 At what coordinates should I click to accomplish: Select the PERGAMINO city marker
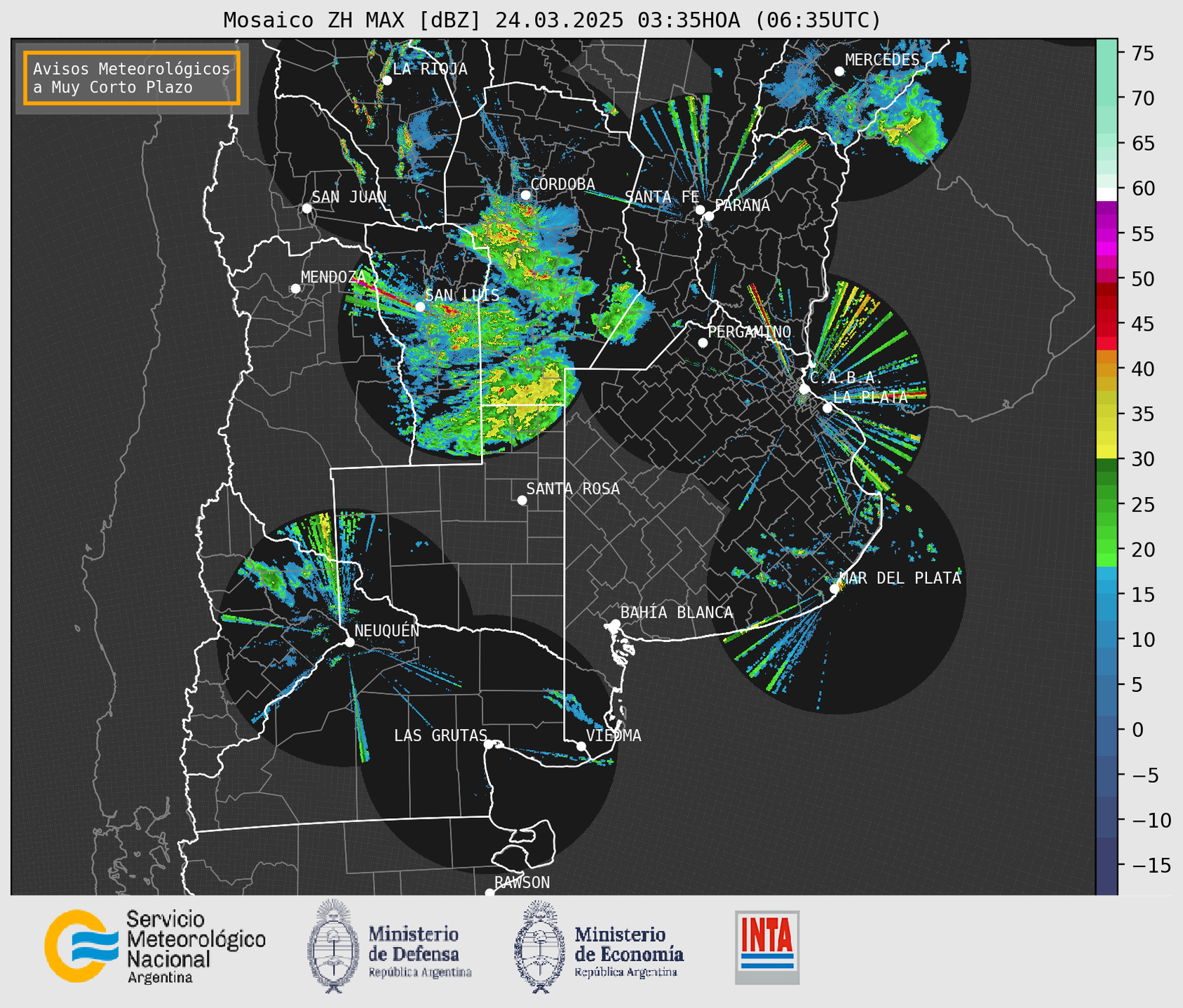[703, 343]
